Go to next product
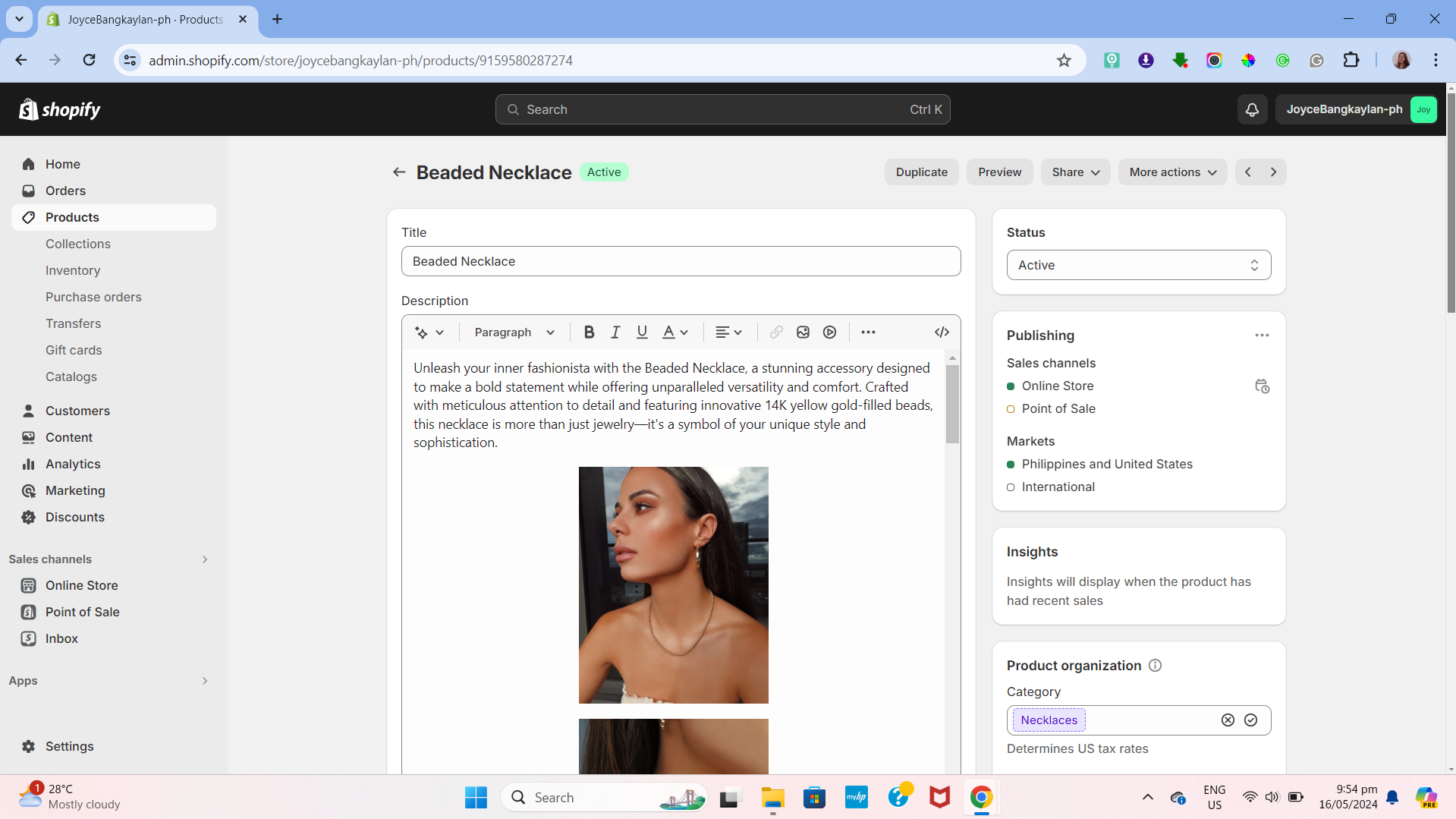The image size is (1456, 819). point(1273,172)
